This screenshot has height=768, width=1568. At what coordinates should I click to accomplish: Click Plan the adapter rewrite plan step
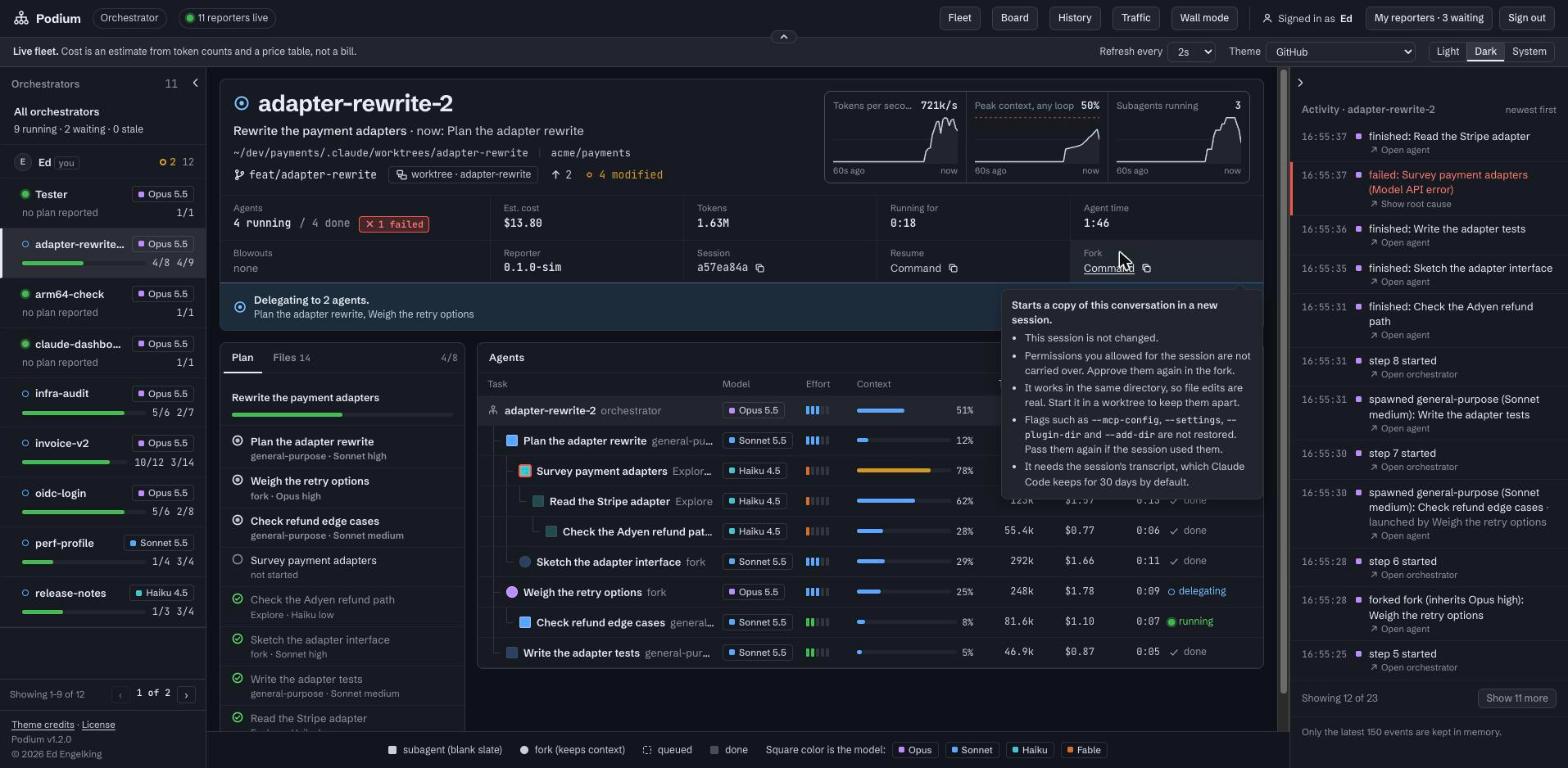coord(342,448)
